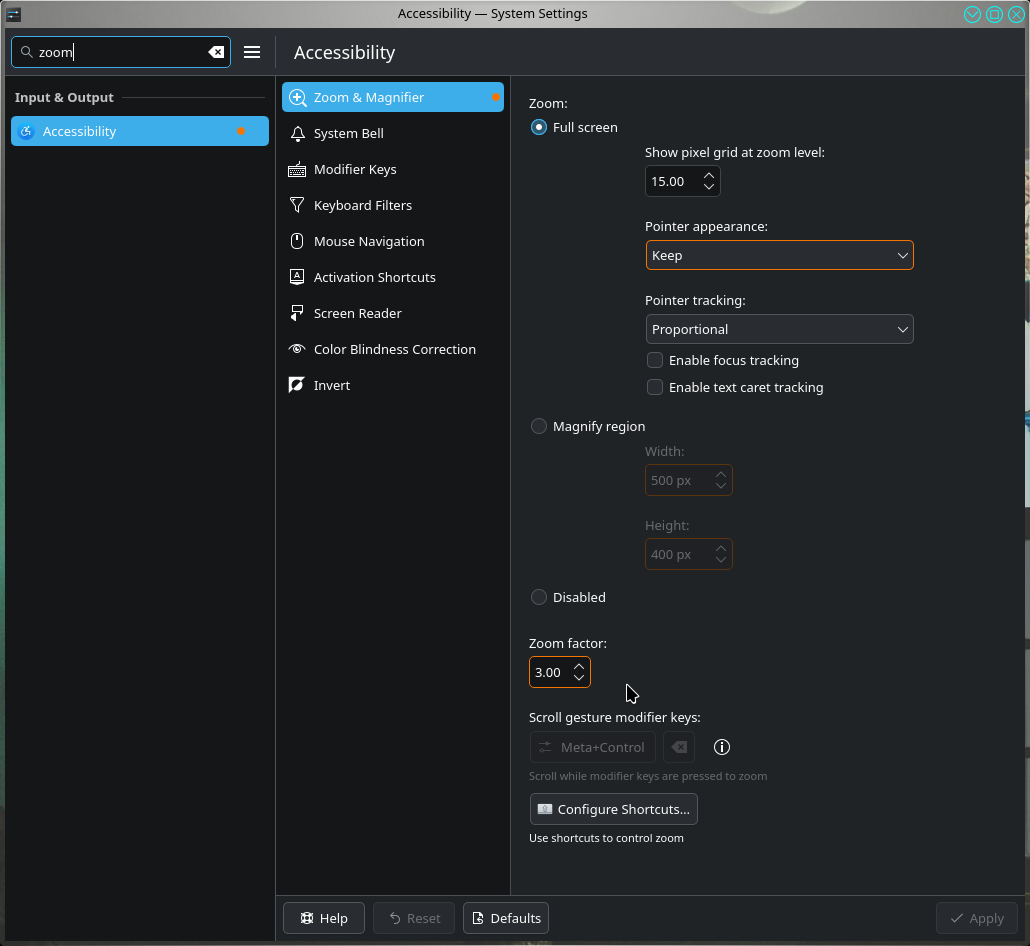Screen dimensions: 1030x946
Task: Open Color Blindness Correction page
Action: tap(393, 349)
